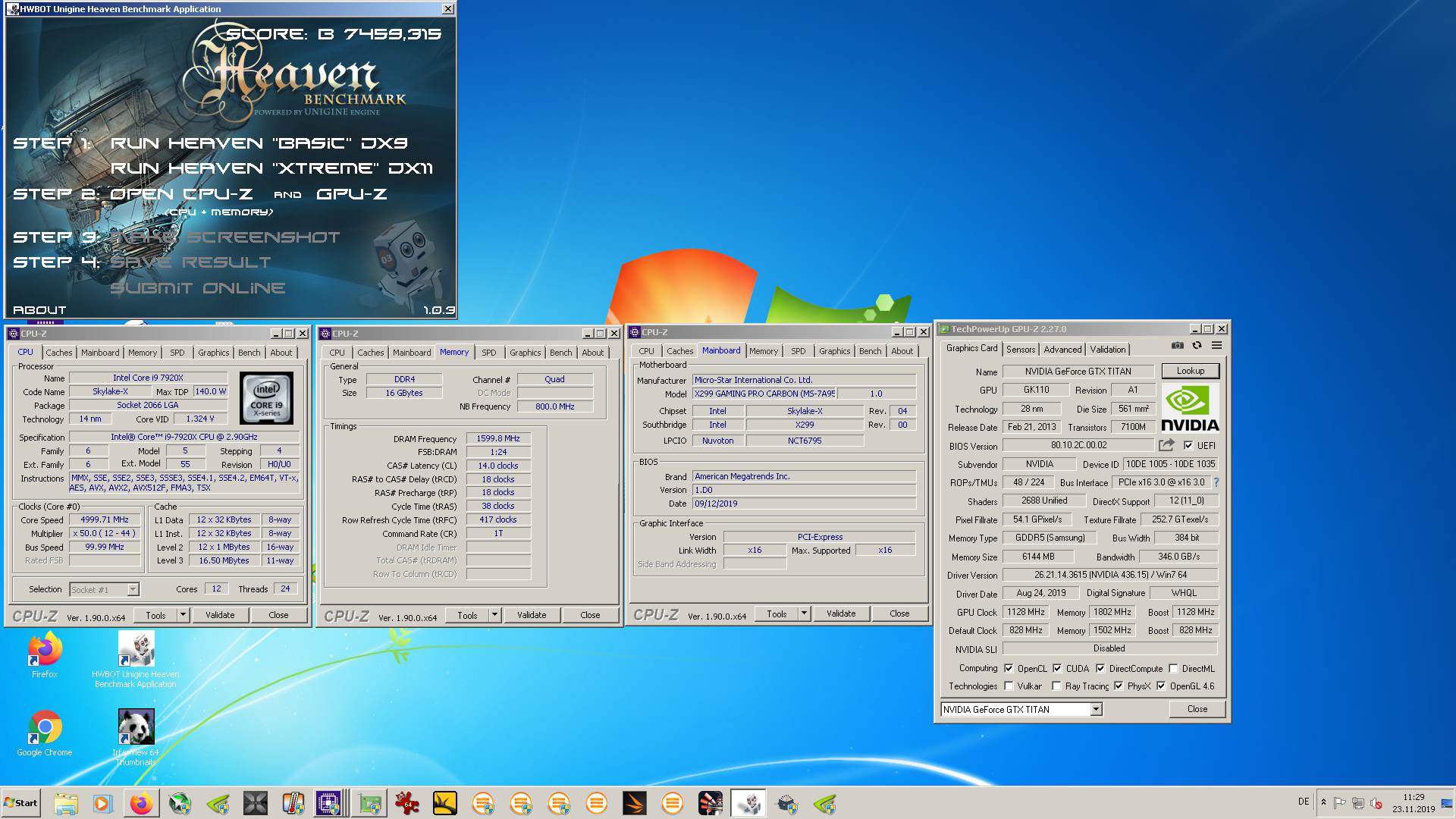1456x819 pixels.
Task: Open GPU selection dropdown in GPU-Z
Action: coord(1096,709)
